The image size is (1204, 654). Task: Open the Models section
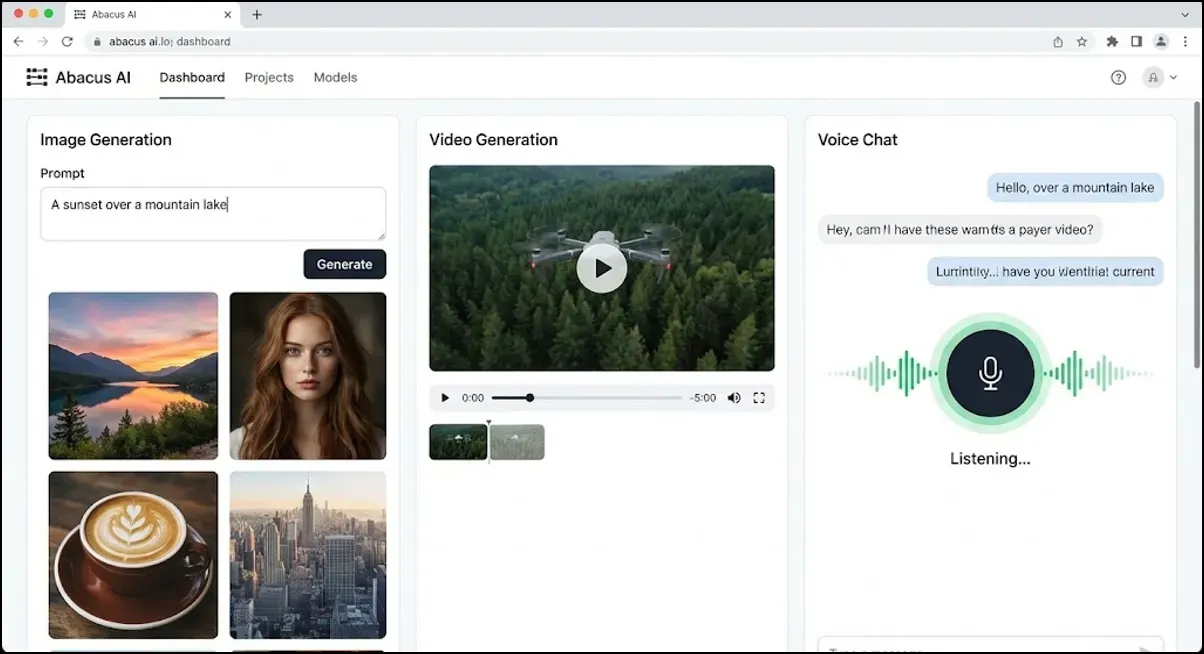click(335, 77)
